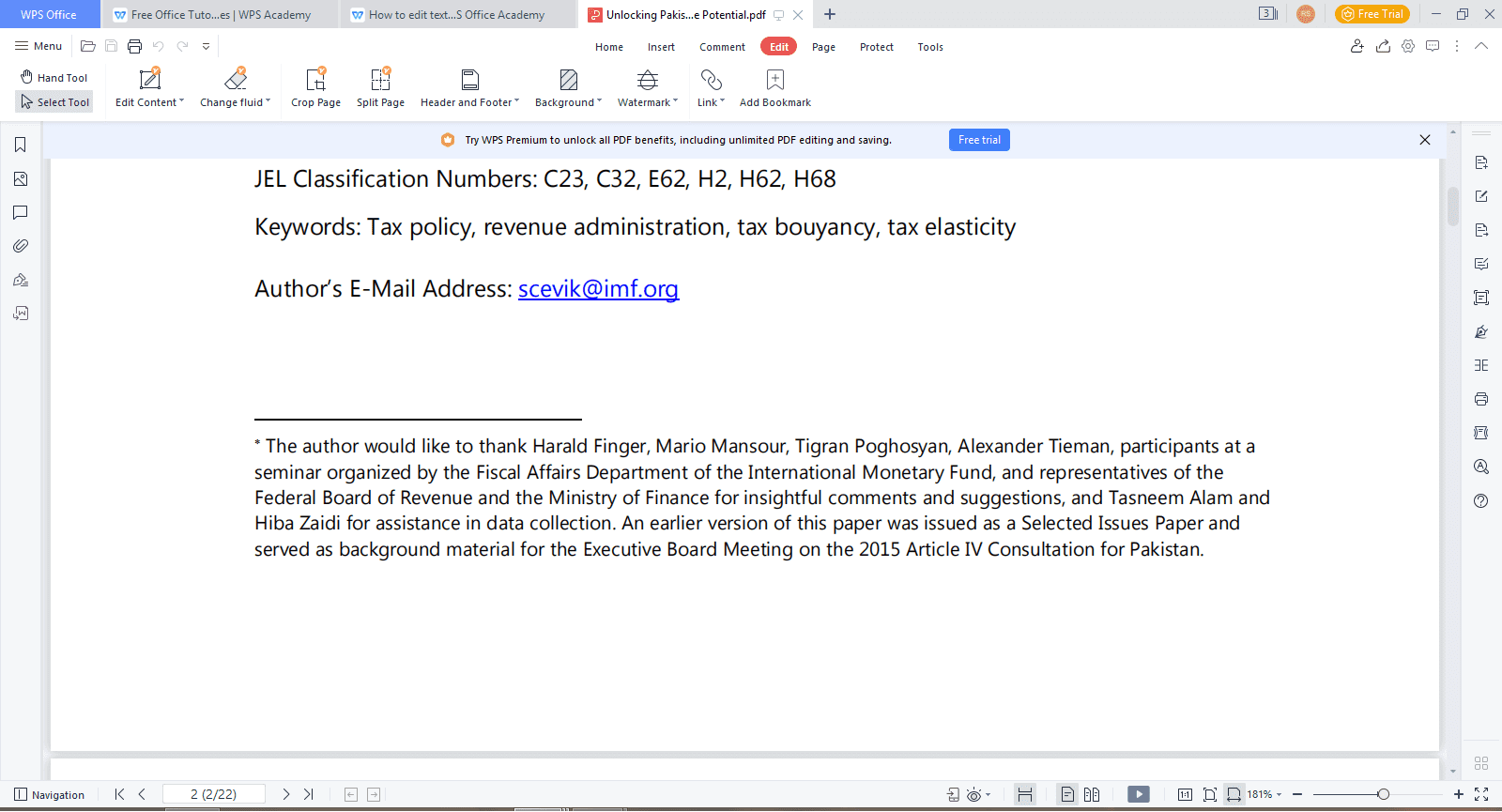This screenshot has width=1502, height=812.
Task: Open the bookmark panel in left sidebar
Action: coord(21,145)
